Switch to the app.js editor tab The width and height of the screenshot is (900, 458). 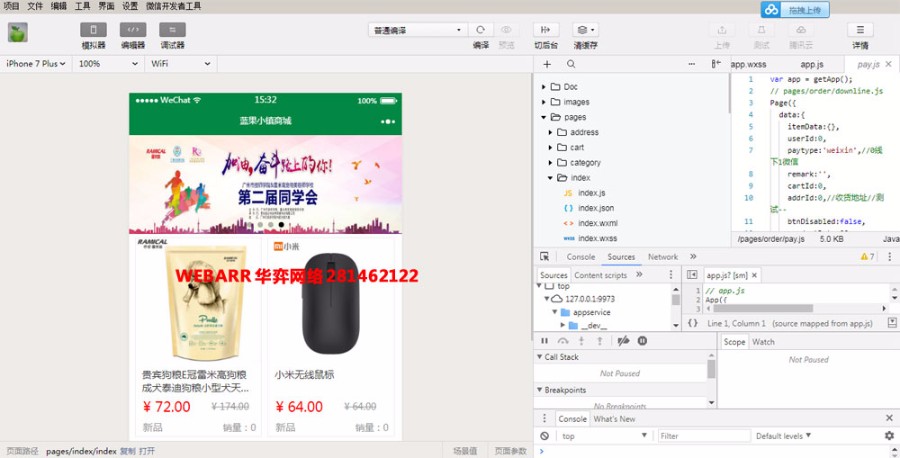click(x=812, y=64)
